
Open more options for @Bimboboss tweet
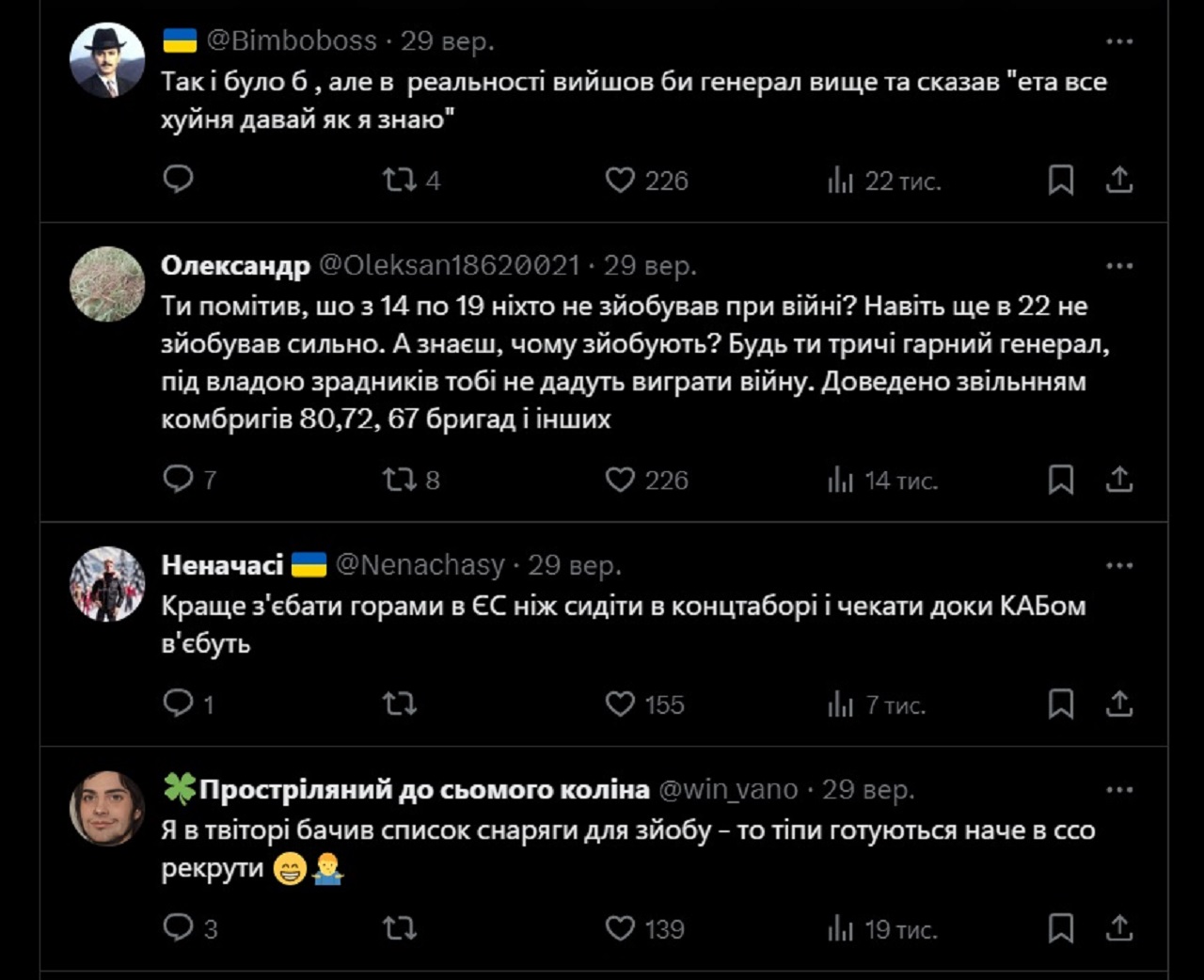click(x=1119, y=41)
